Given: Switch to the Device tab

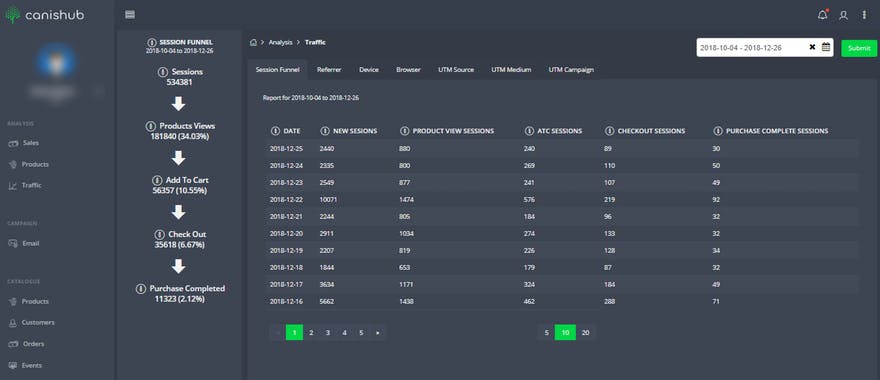Looking at the screenshot, I should pyautogui.click(x=369, y=70).
